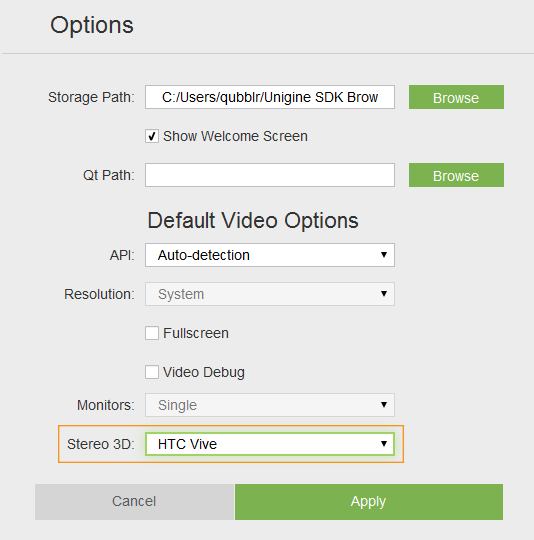Click the arrow icon in Monitors dropdown
Screen dimensions: 534x540
(384, 405)
